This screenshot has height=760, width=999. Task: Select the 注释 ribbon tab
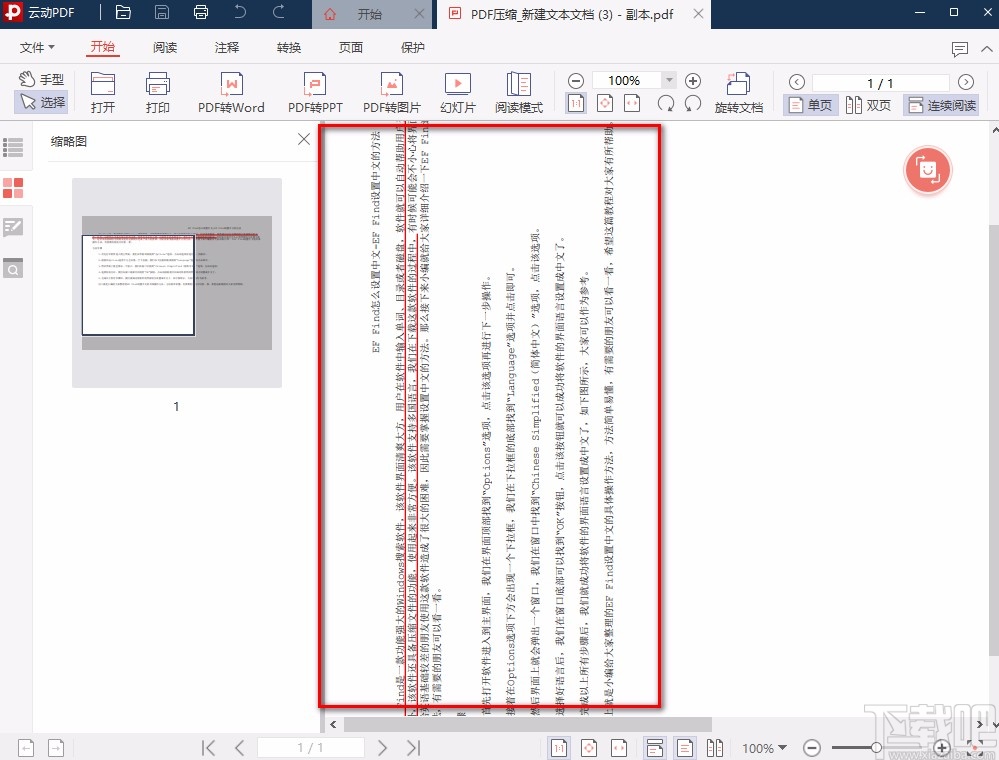227,48
